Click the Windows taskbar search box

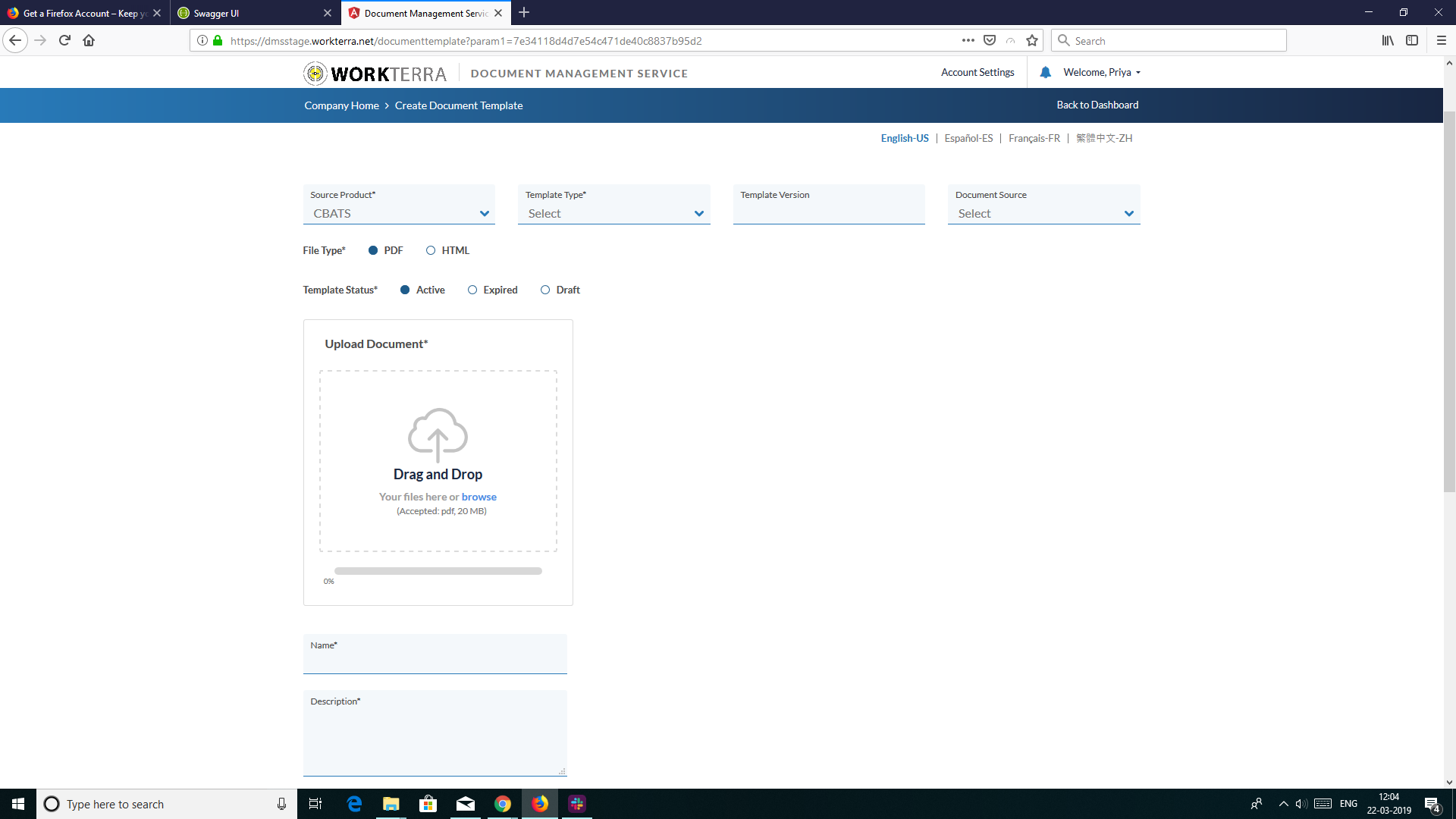point(167,804)
